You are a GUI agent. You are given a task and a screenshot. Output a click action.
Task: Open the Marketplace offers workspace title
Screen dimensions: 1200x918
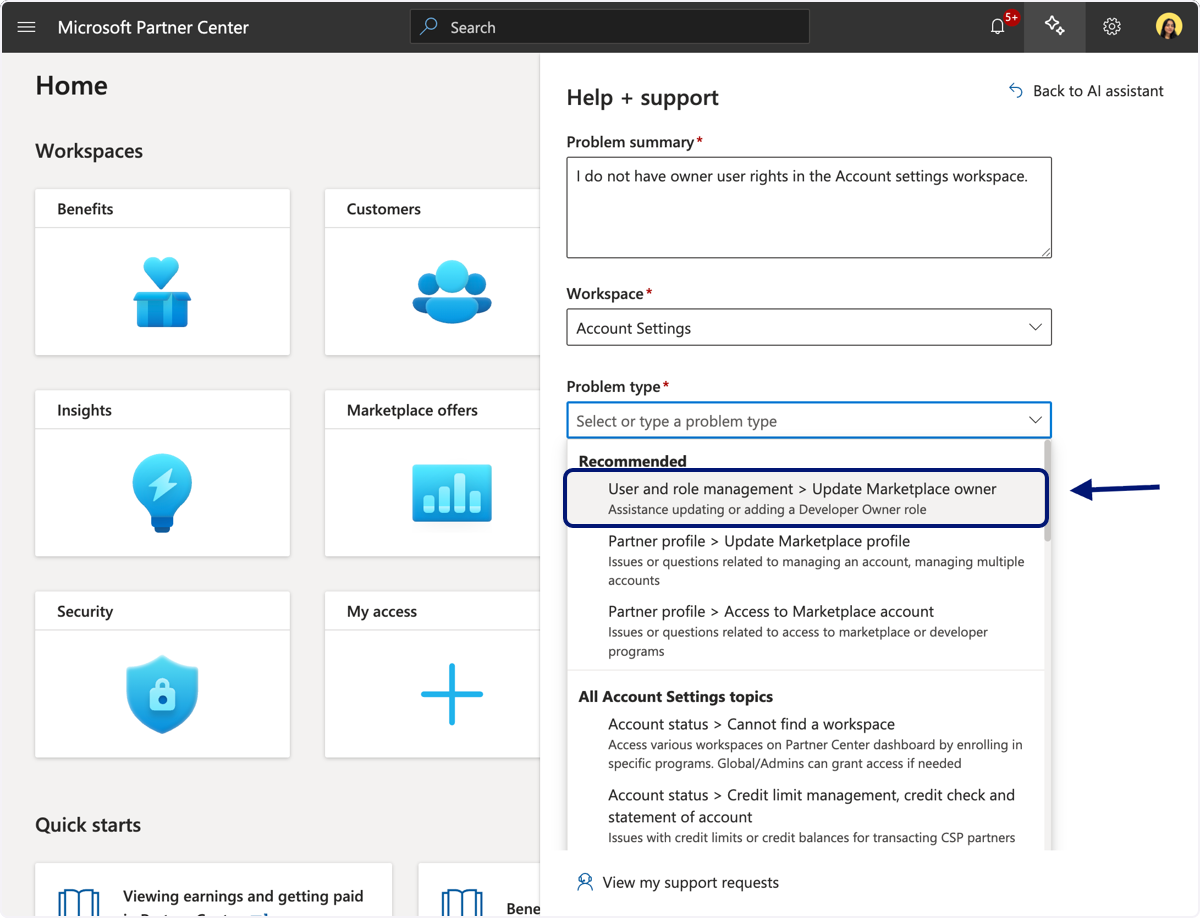pos(412,410)
